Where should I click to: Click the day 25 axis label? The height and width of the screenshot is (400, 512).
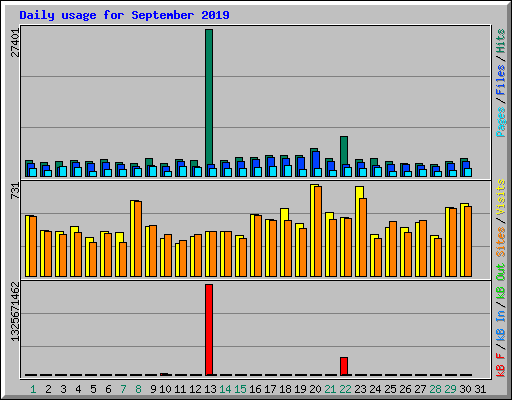(x=390, y=389)
